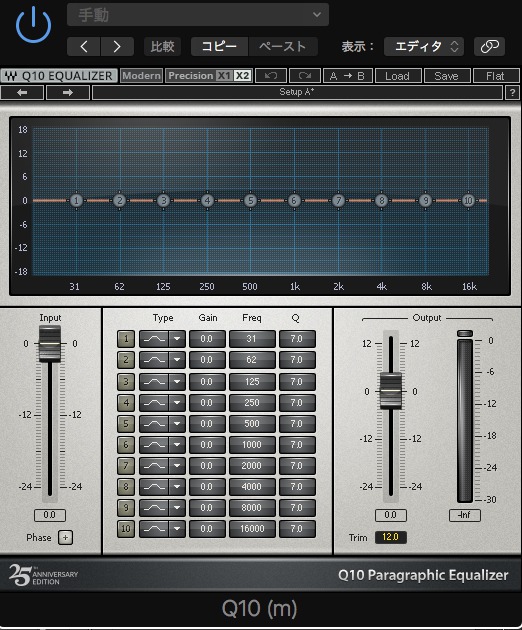Open band 4 filter type dropdown arrow
Viewport: 522px width, 630px height.
(177, 402)
